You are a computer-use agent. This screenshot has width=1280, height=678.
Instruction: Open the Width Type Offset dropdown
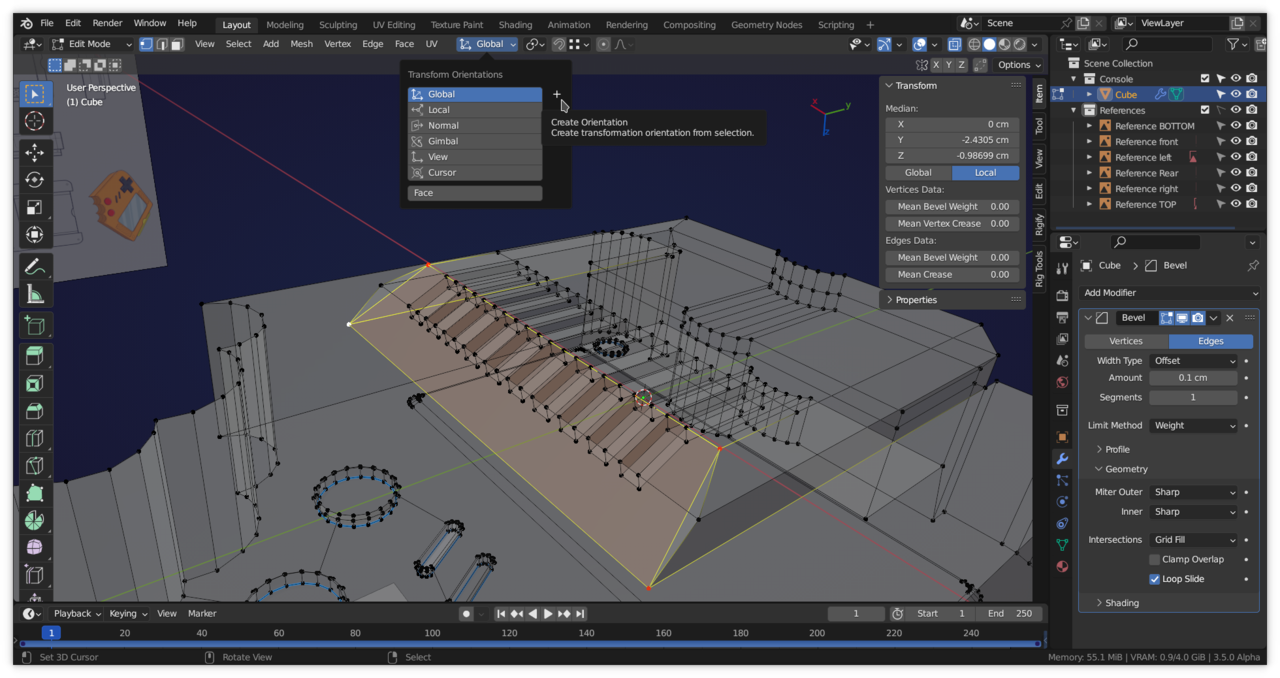click(x=1193, y=361)
